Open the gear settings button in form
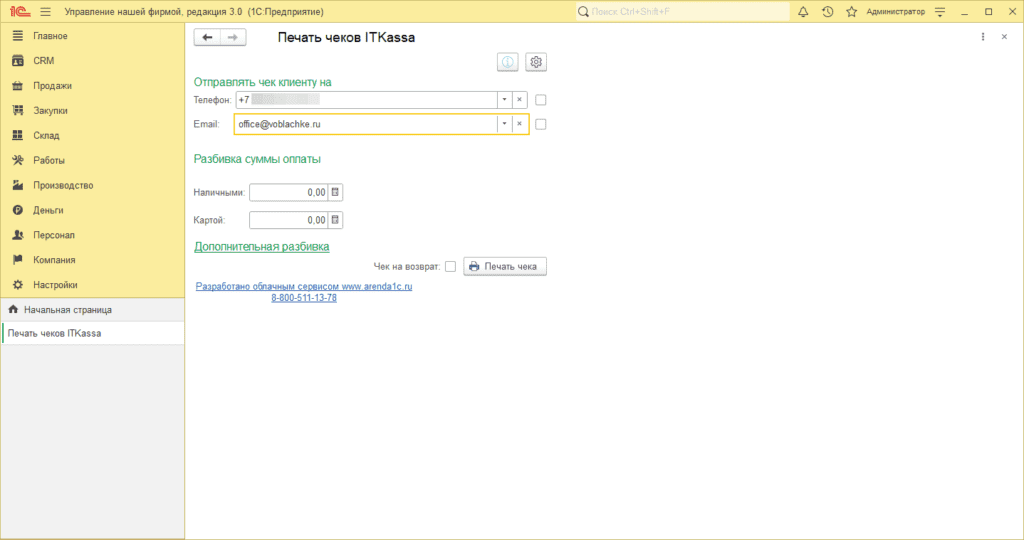This screenshot has height=540, width=1024. 536,62
